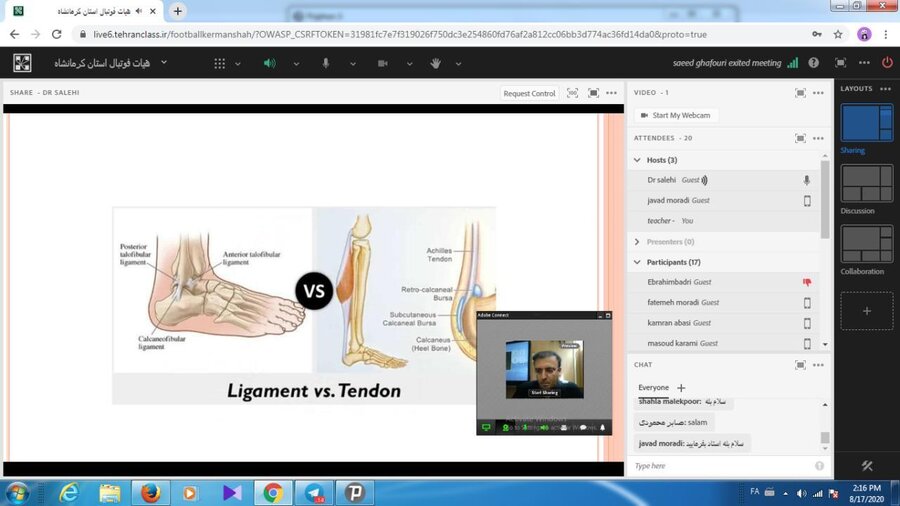Image resolution: width=900 pixels, height=506 pixels.
Task: Click the speaker audio icon in the top bar
Action: pyautogui.click(x=269, y=63)
